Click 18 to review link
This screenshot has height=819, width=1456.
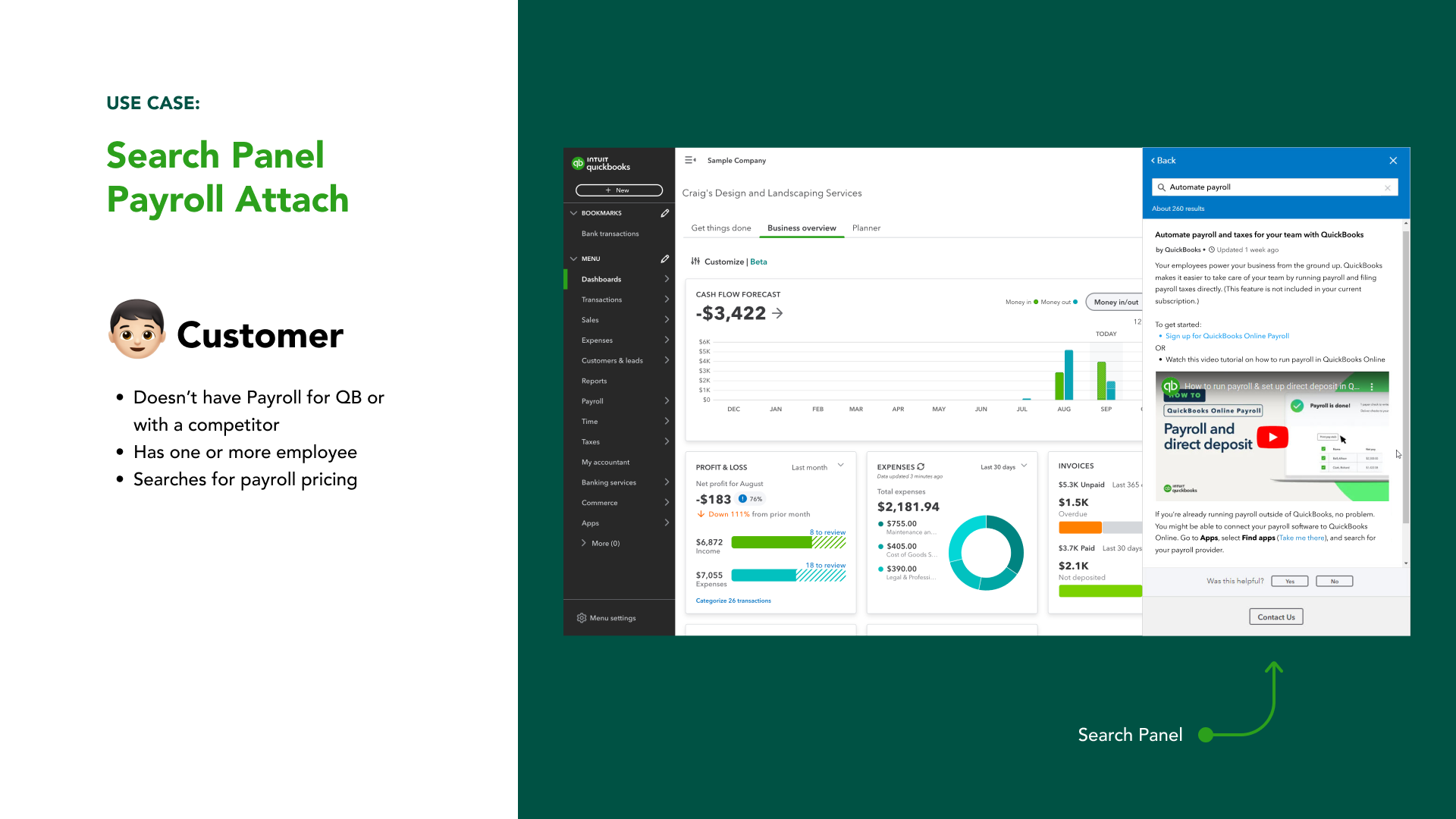tap(825, 566)
